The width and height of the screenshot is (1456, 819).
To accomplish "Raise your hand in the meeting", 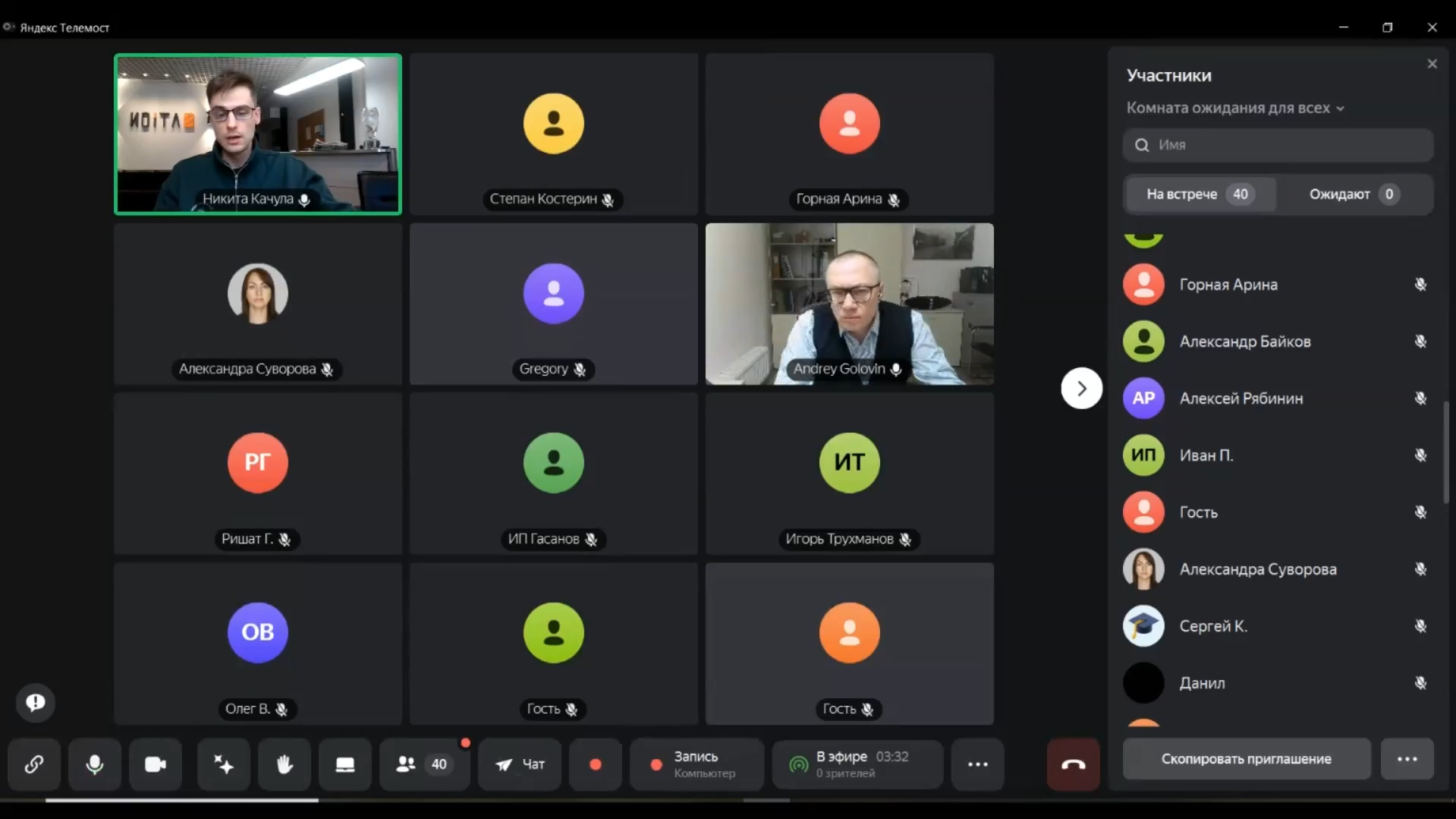I will (285, 764).
